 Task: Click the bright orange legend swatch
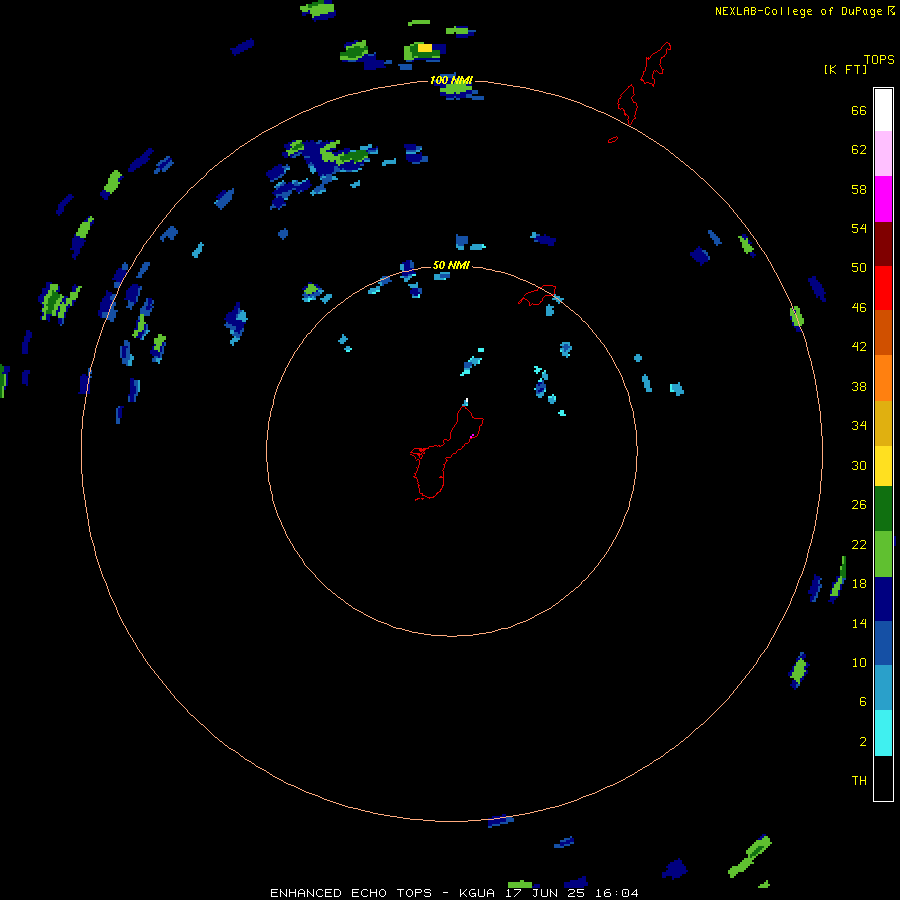pos(883,377)
